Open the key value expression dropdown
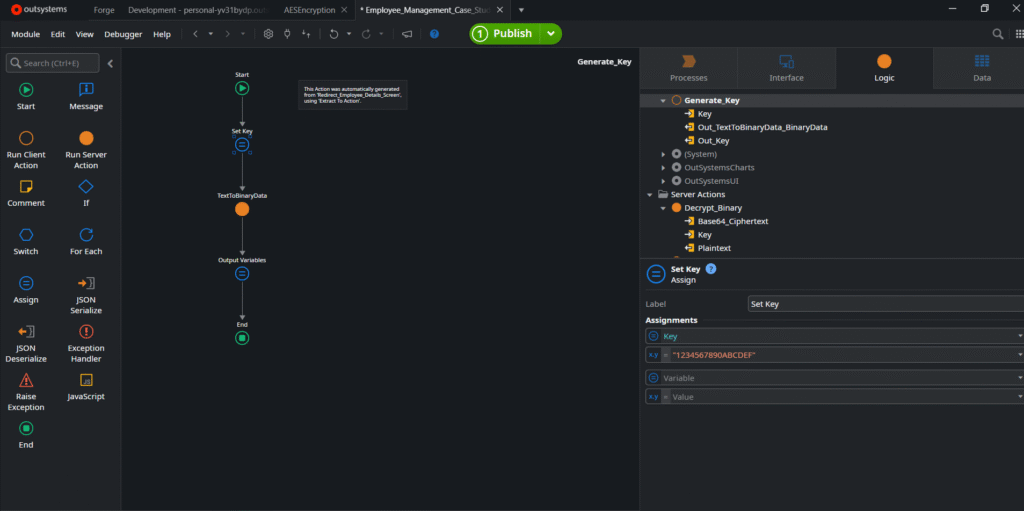1024x511 pixels. click(1019, 354)
